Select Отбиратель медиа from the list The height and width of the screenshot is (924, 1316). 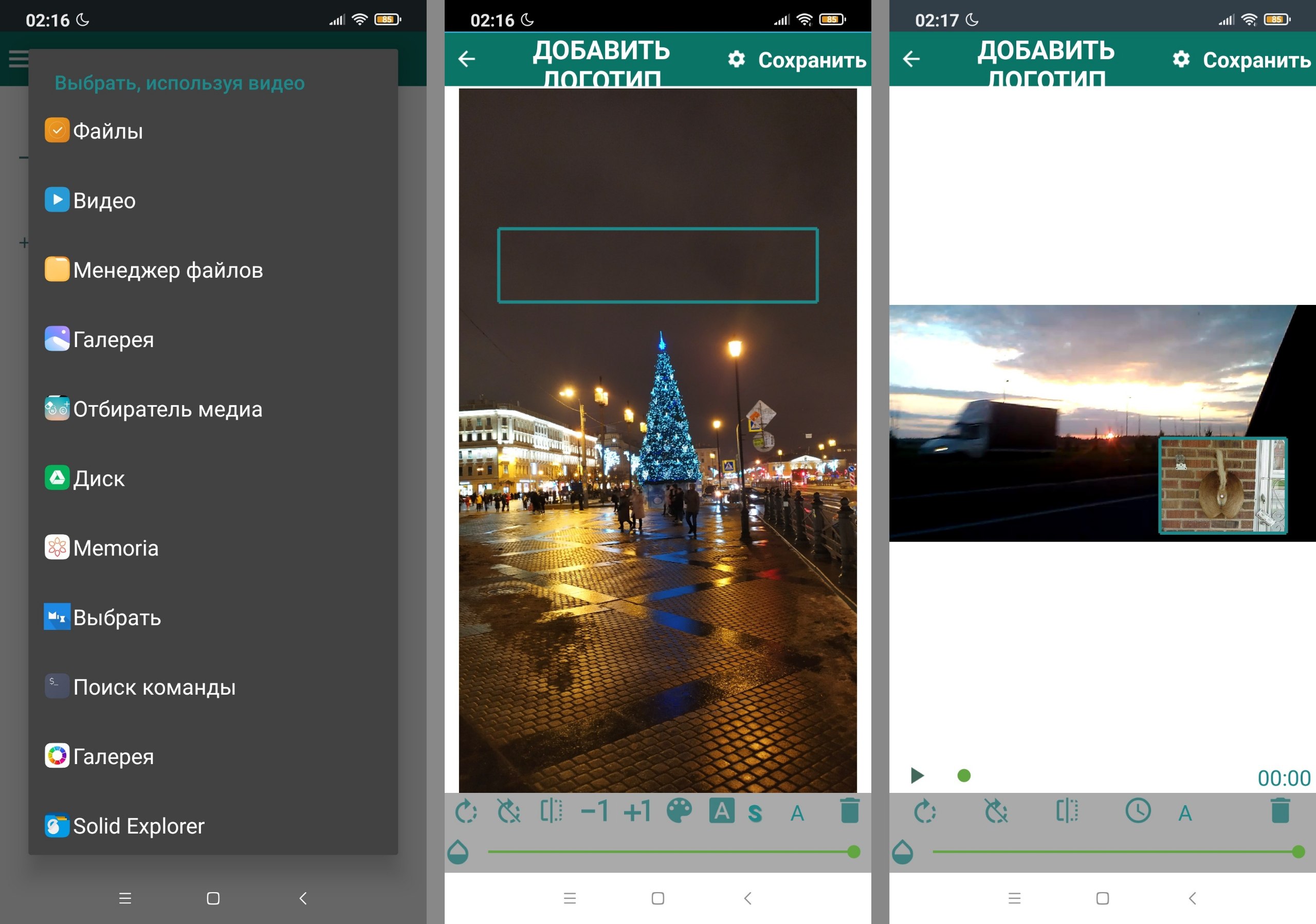[213, 409]
